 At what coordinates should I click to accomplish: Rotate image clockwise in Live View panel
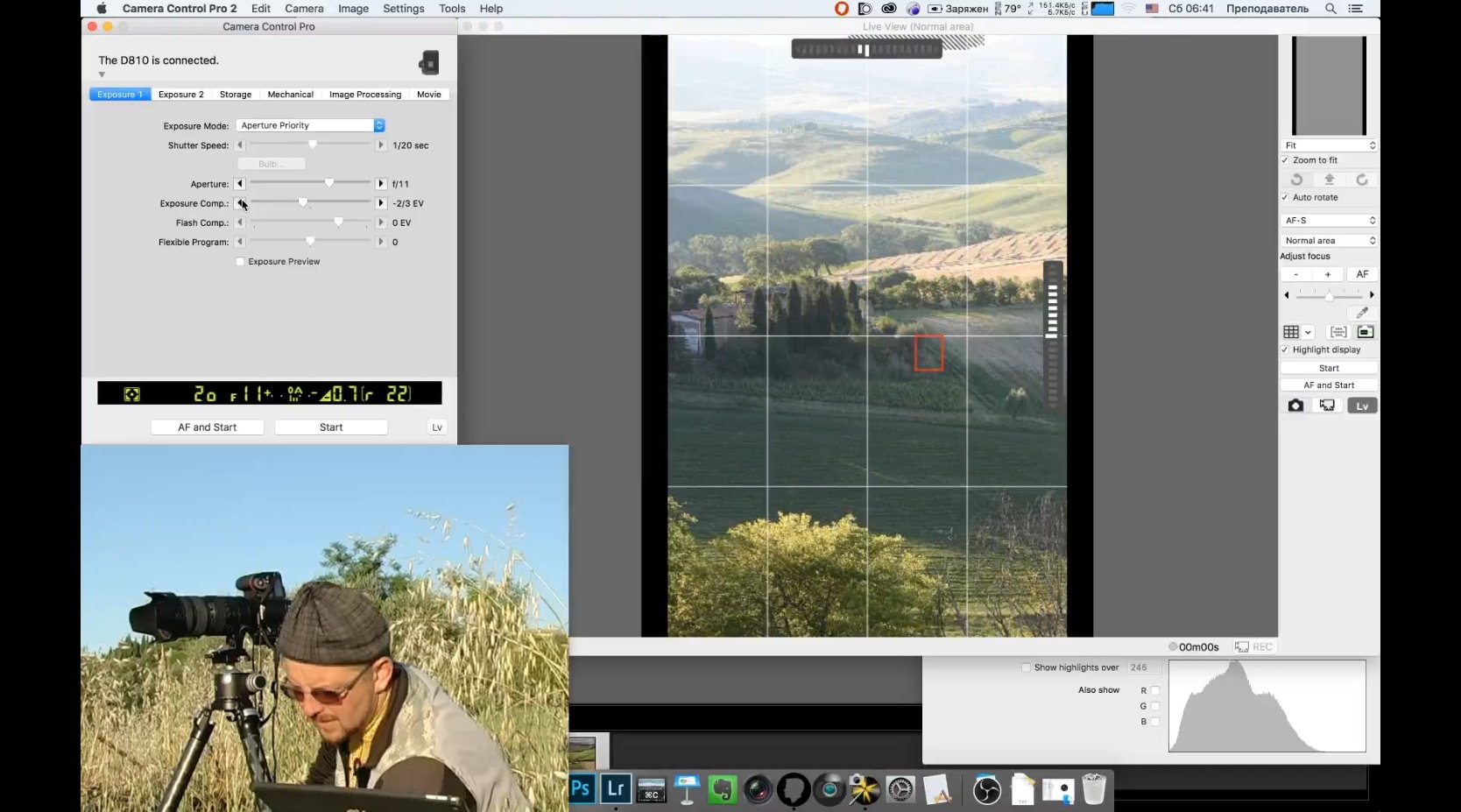(x=1362, y=180)
